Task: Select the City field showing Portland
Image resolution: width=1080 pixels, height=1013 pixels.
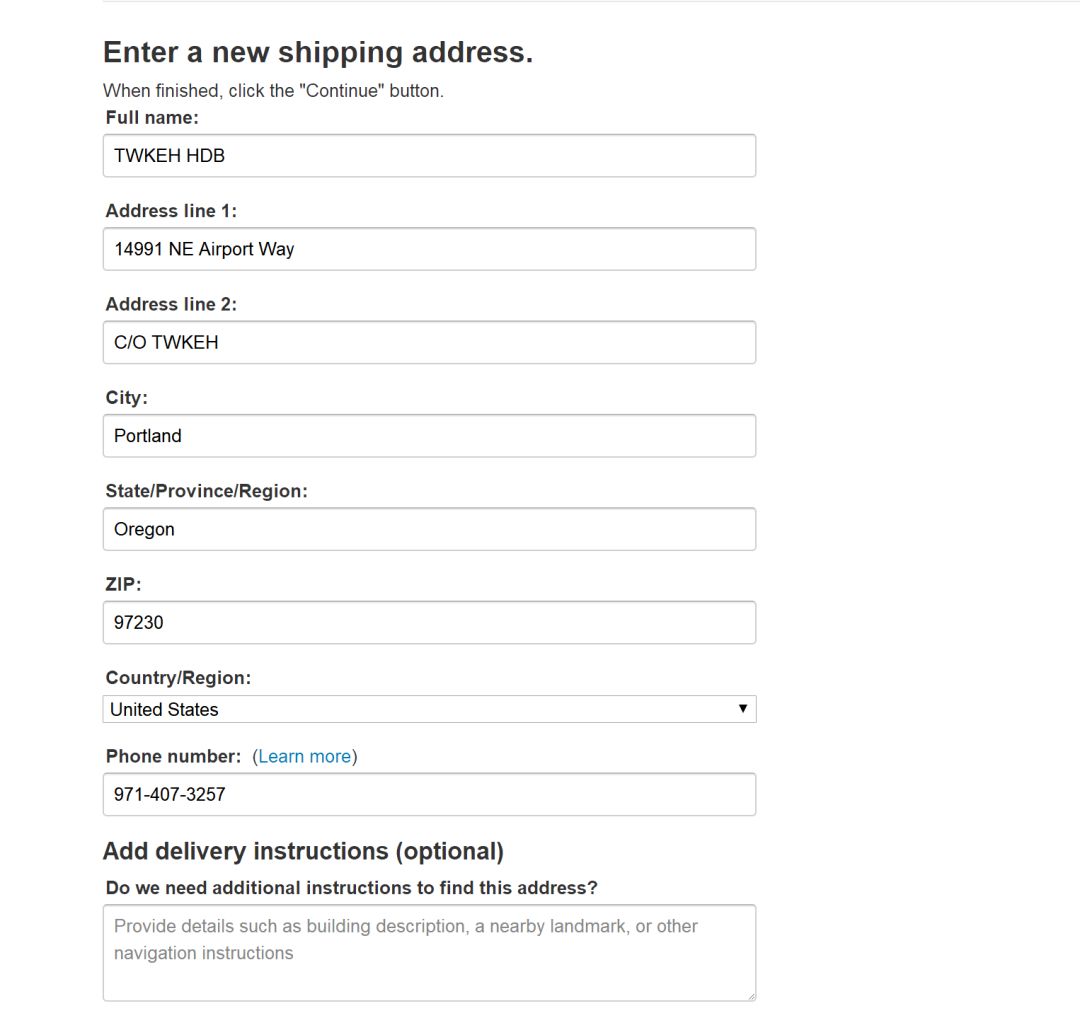Action: (x=429, y=436)
